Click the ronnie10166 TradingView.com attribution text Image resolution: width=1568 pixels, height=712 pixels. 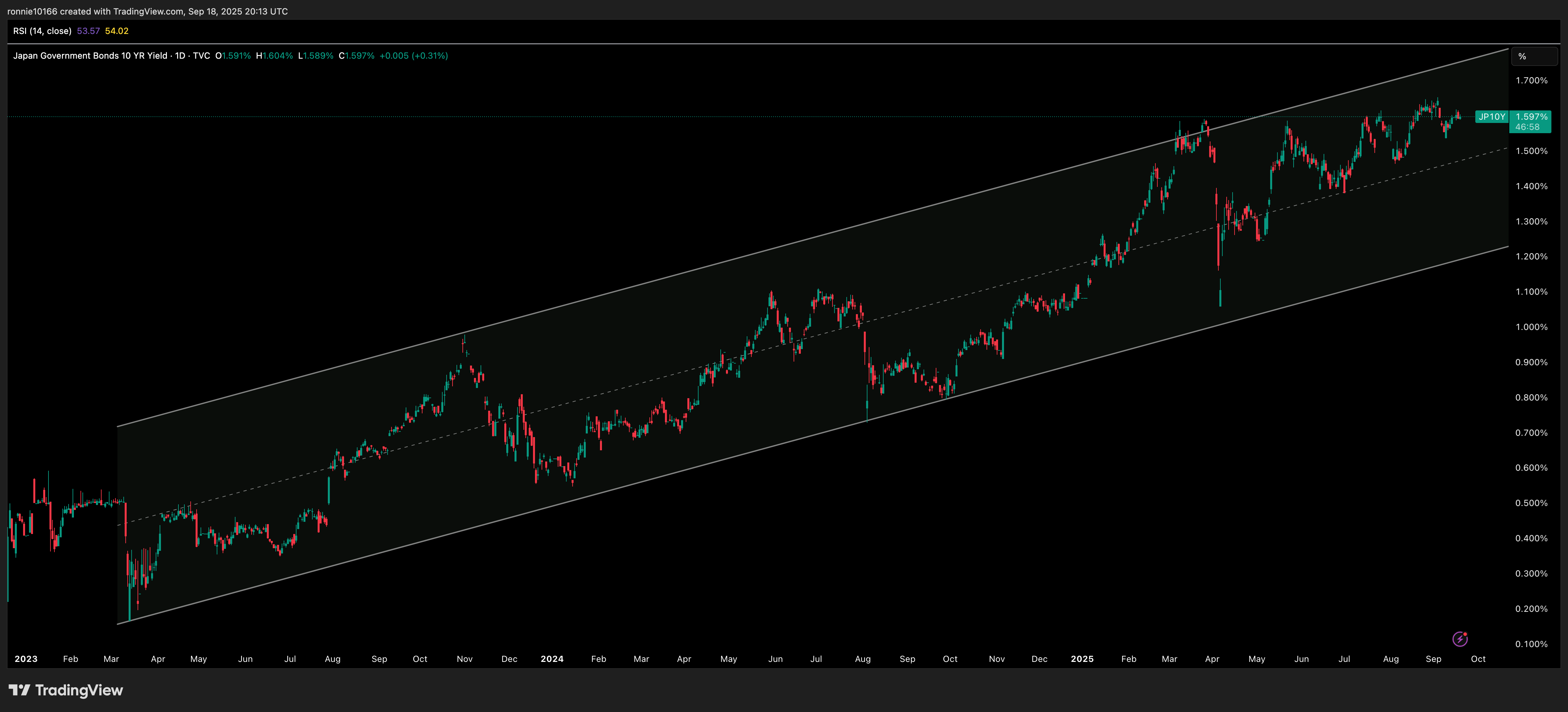click(147, 12)
